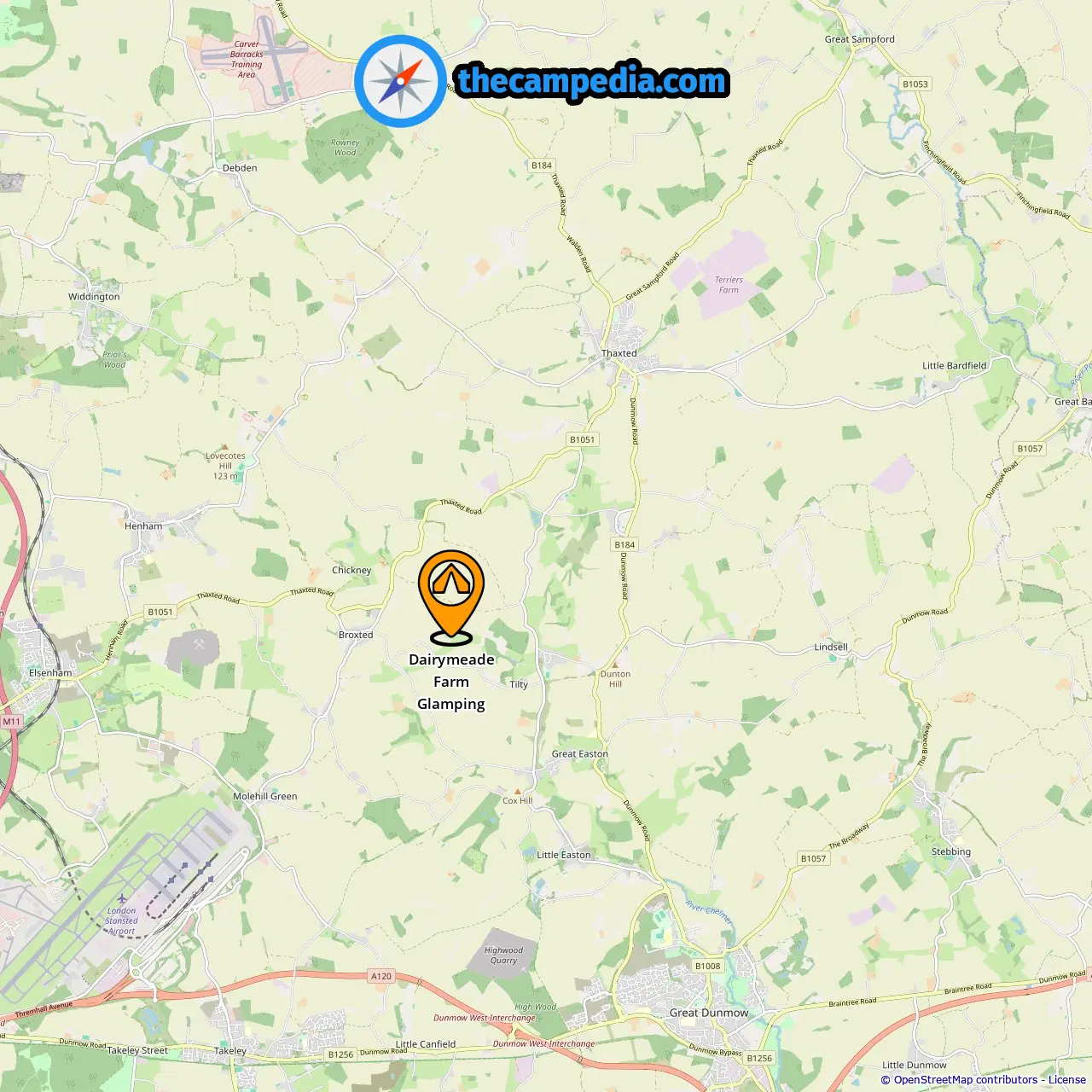This screenshot has width=1092, height=1092.
Task: Click the Dunton Hill peak marker
Action: [615, 664]
